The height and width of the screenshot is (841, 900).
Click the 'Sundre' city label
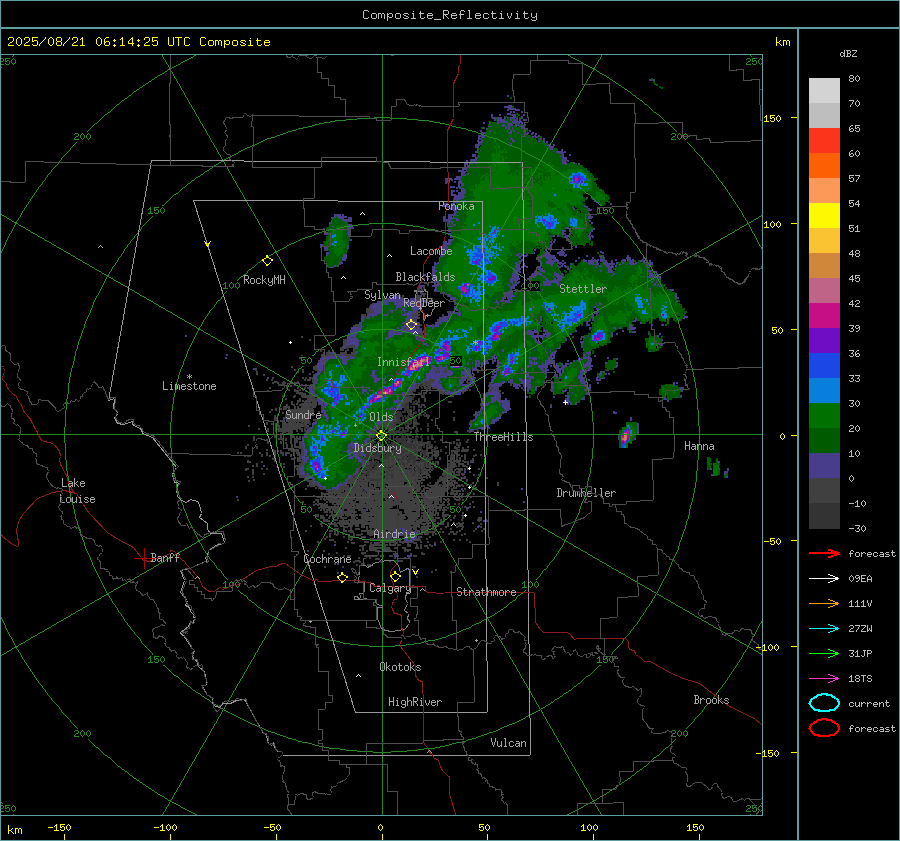click(x=303, y=414)
